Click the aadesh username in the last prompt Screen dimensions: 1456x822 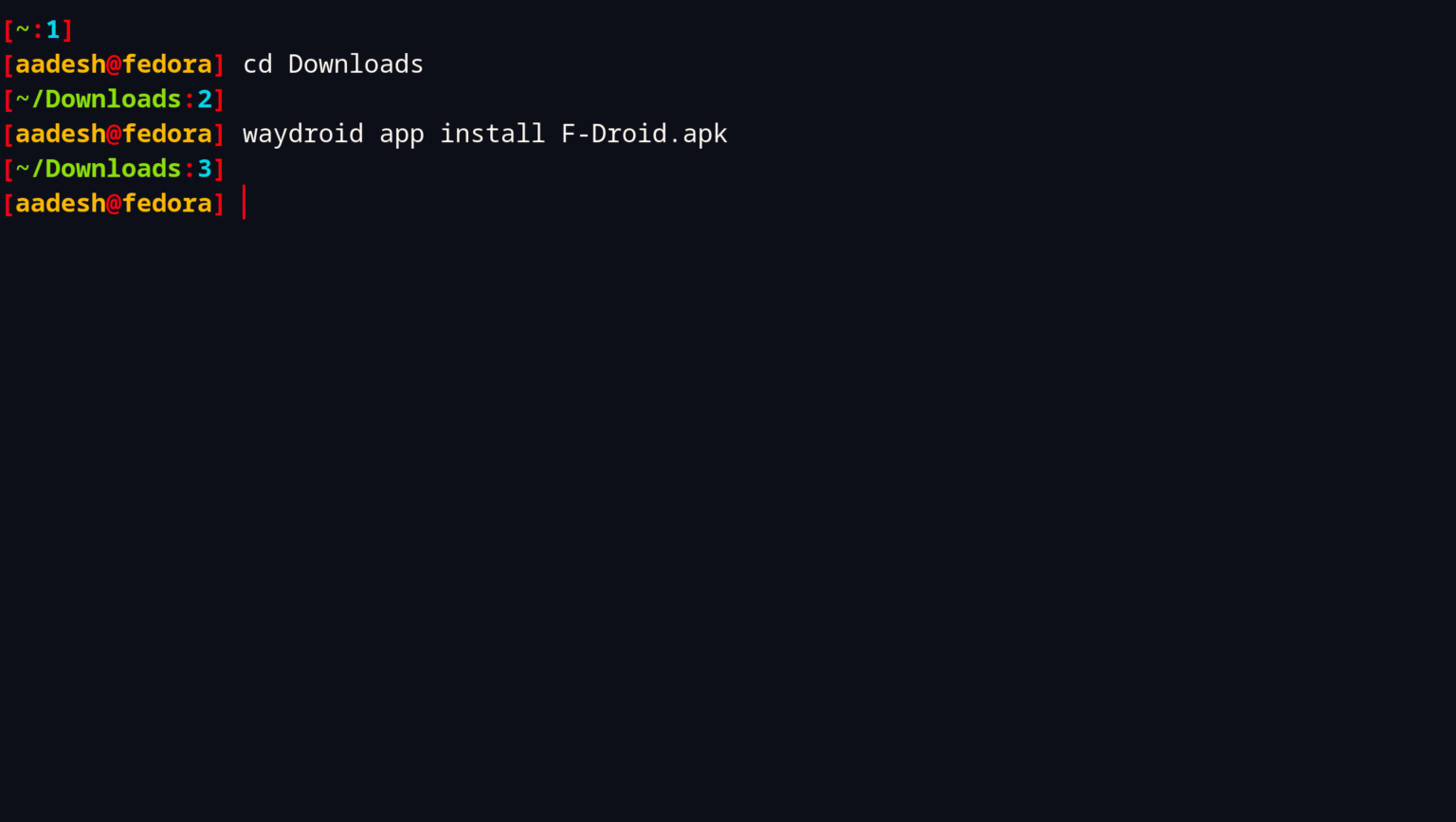coord(59,203)
